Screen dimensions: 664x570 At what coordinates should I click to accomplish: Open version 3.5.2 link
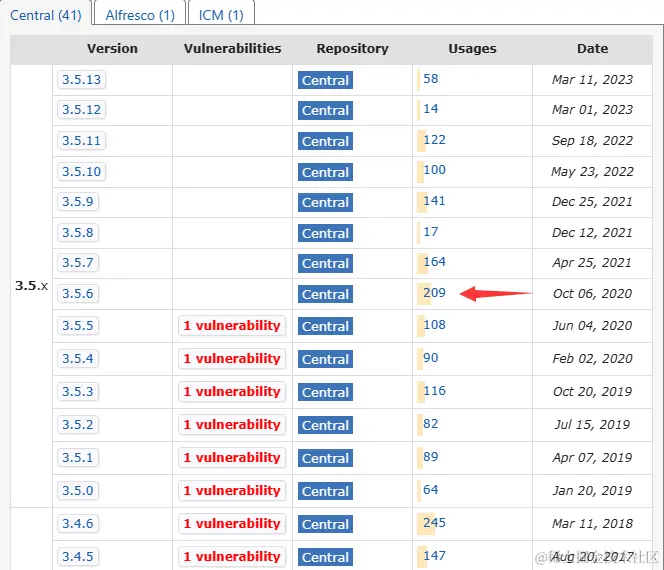pos(78,424)
